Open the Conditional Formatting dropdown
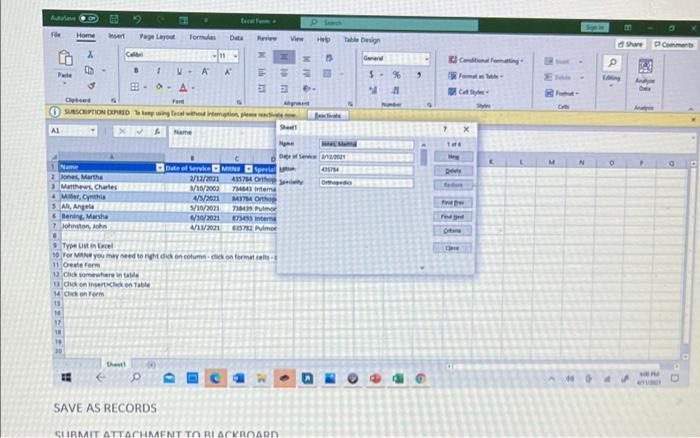The height and width of the screenshot is (438, 700). coord(486,60)
